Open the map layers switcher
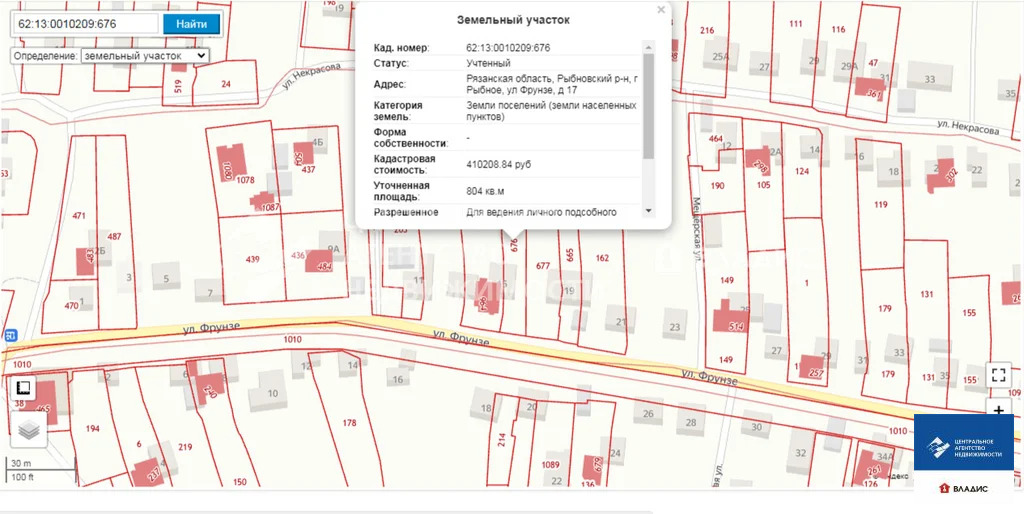The height and width of the screenshot is (514, 1024). 29,430
